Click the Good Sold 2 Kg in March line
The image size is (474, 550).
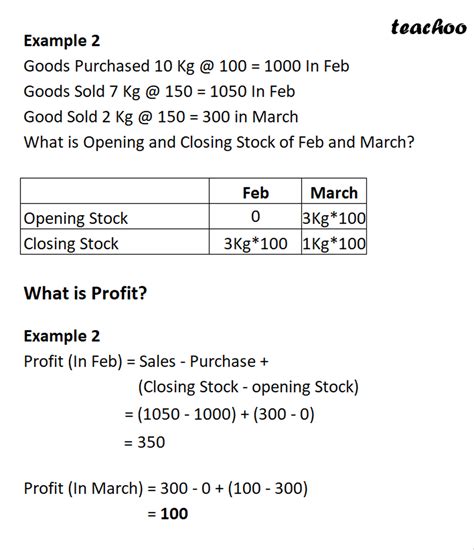161,117
